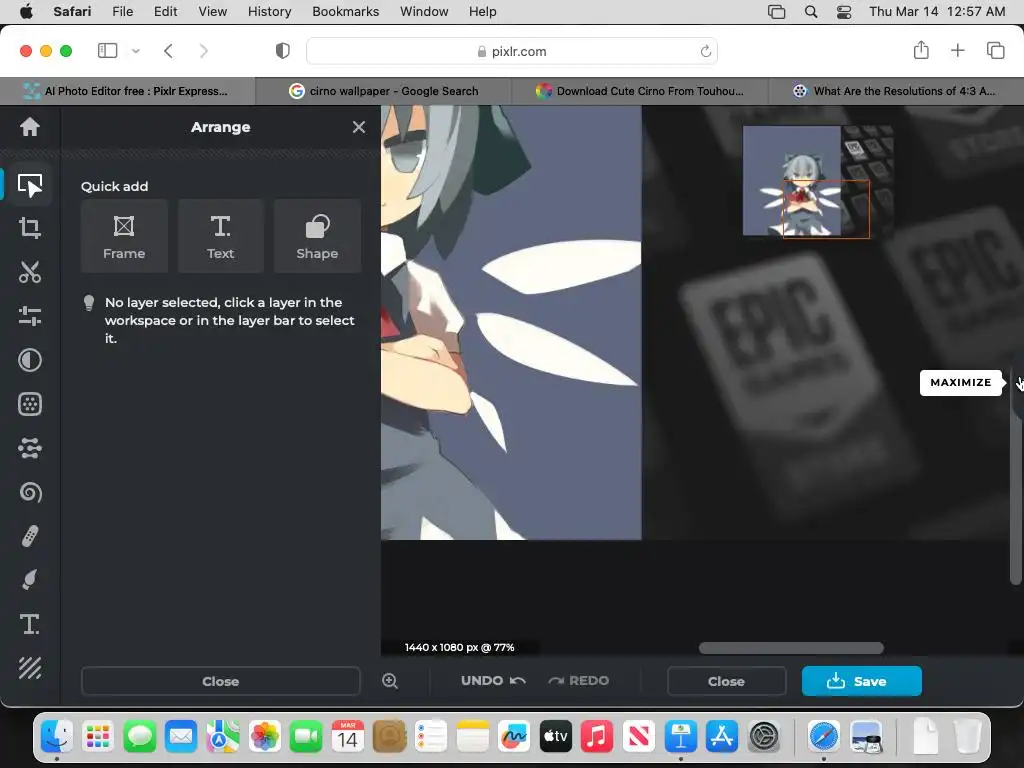1024x768 pixels.
Task: Add a Shape via Quick add
Action: coord(317,236)
